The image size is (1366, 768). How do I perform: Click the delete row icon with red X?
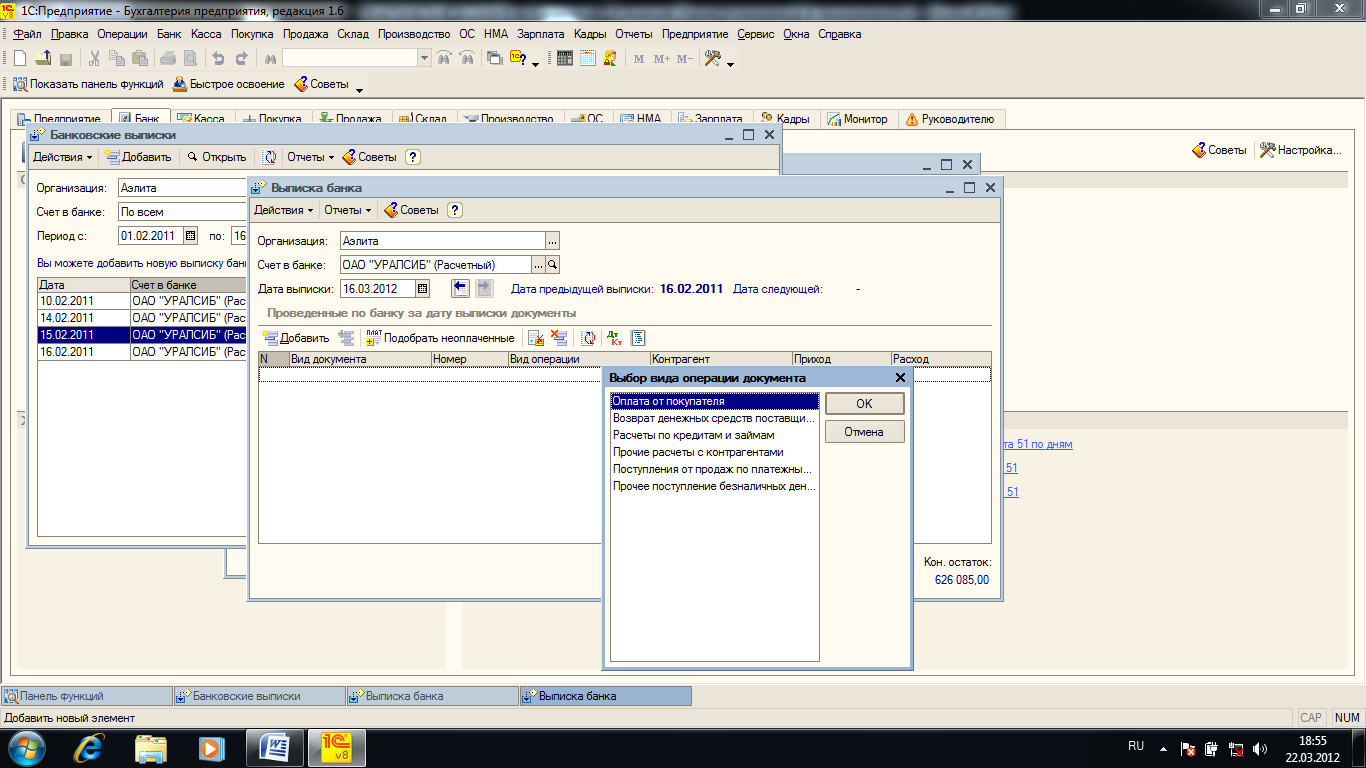(x=559, y=338)
